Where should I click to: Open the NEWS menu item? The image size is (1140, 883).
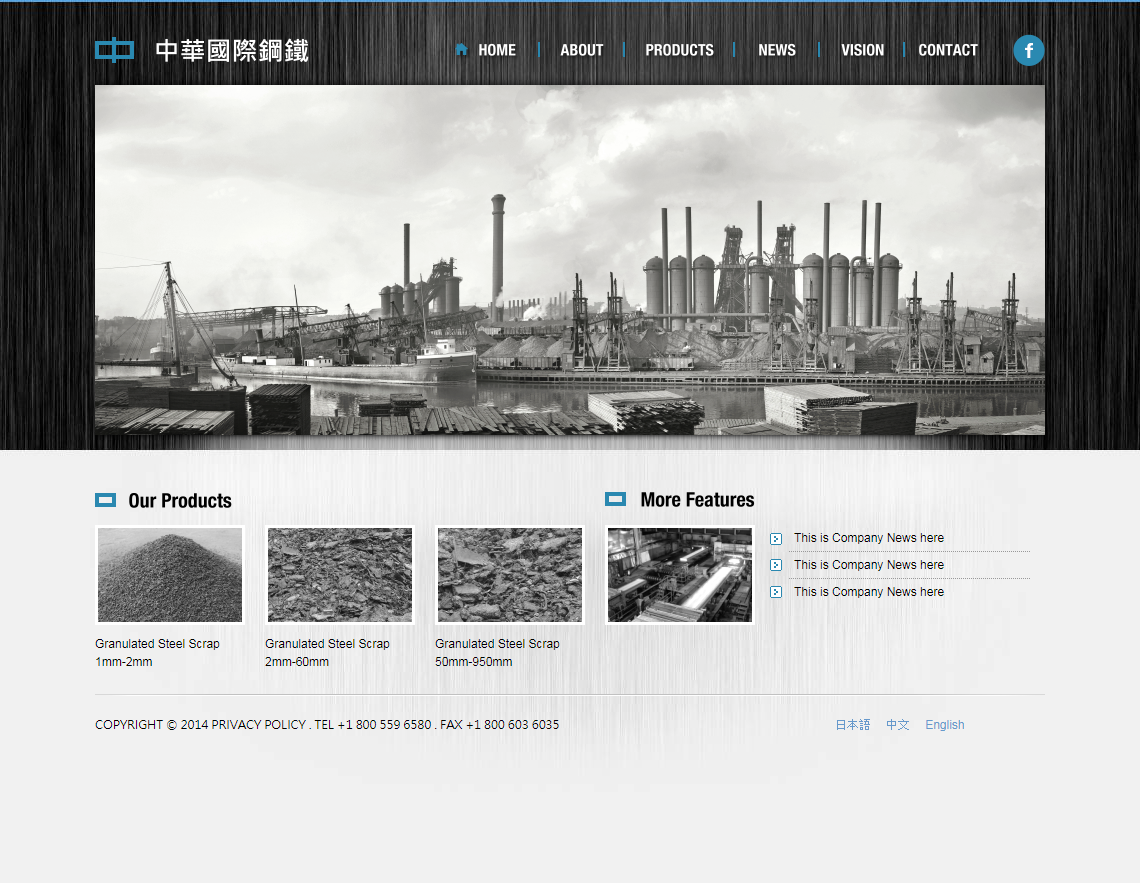coord(777,50)
